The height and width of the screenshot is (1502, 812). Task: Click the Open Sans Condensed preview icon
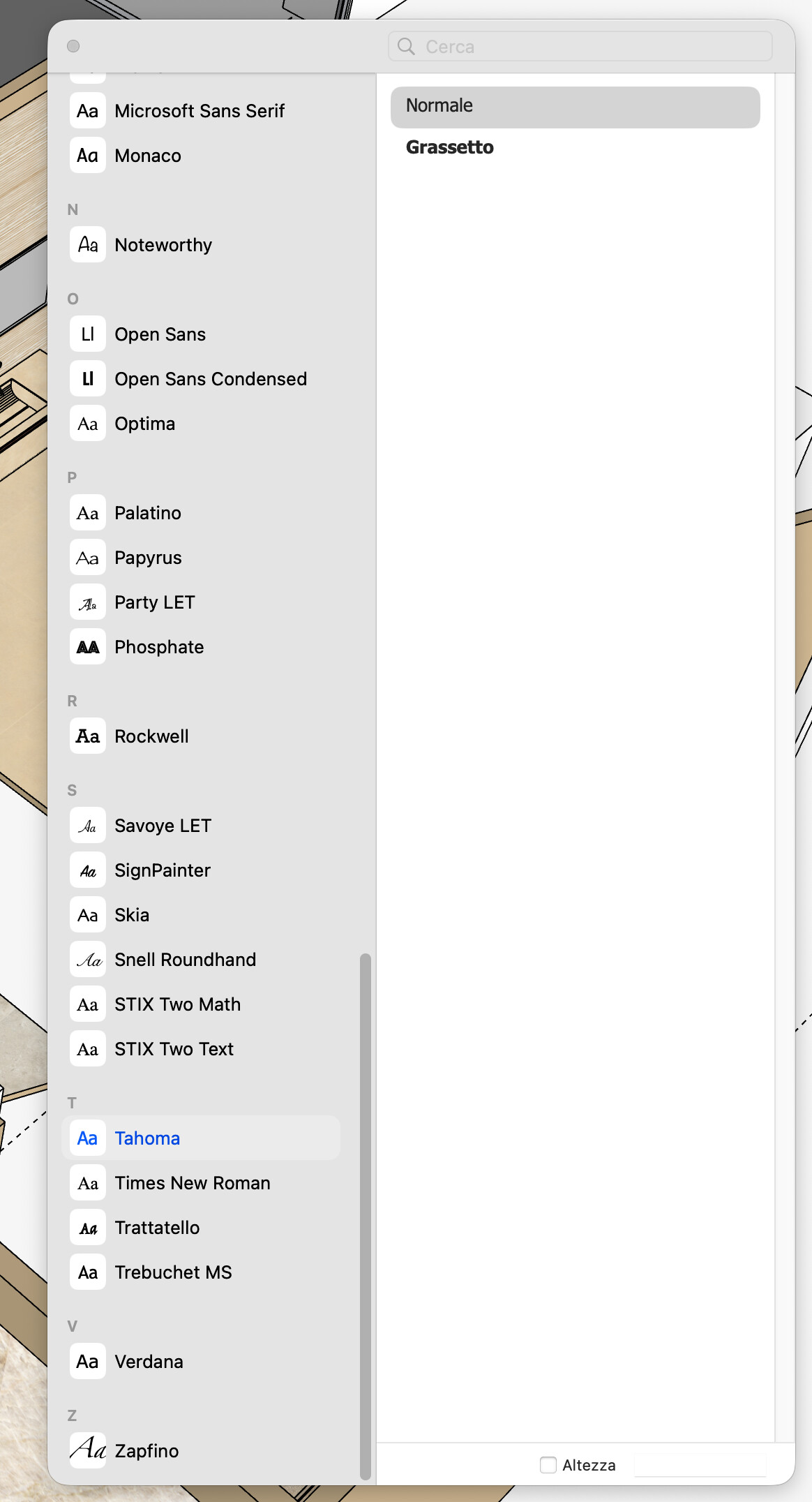point(88,379)
